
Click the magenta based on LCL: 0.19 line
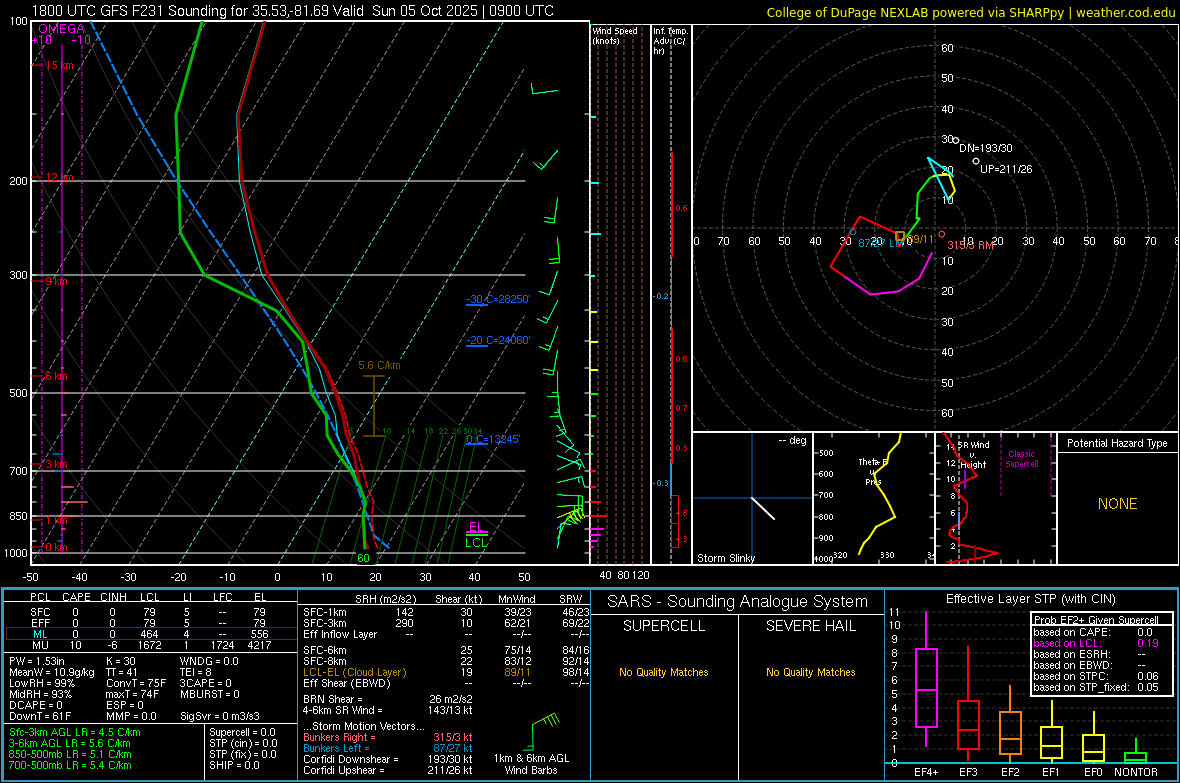tap(1096, 644)
